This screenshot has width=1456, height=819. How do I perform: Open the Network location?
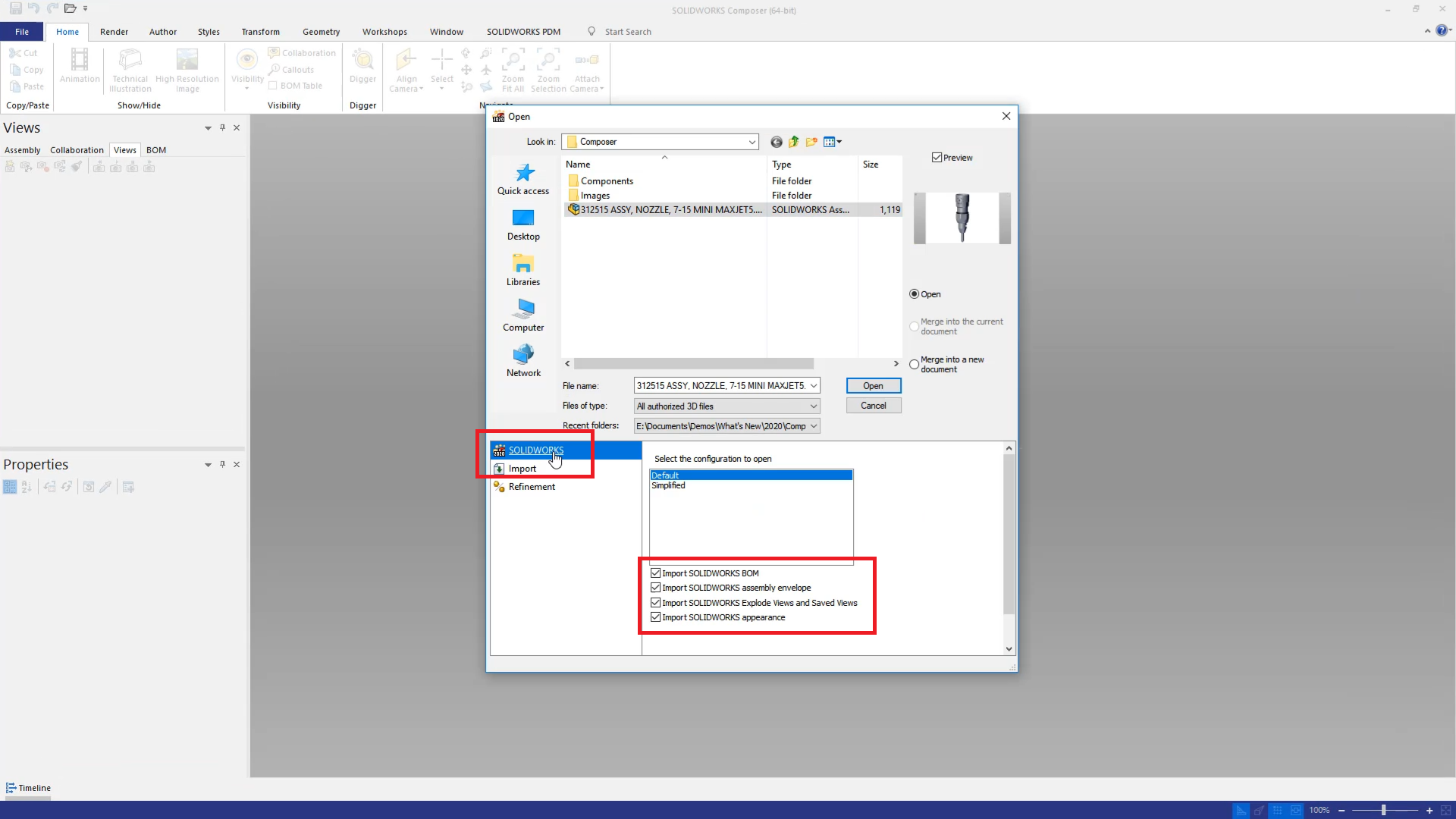[523, 362]
